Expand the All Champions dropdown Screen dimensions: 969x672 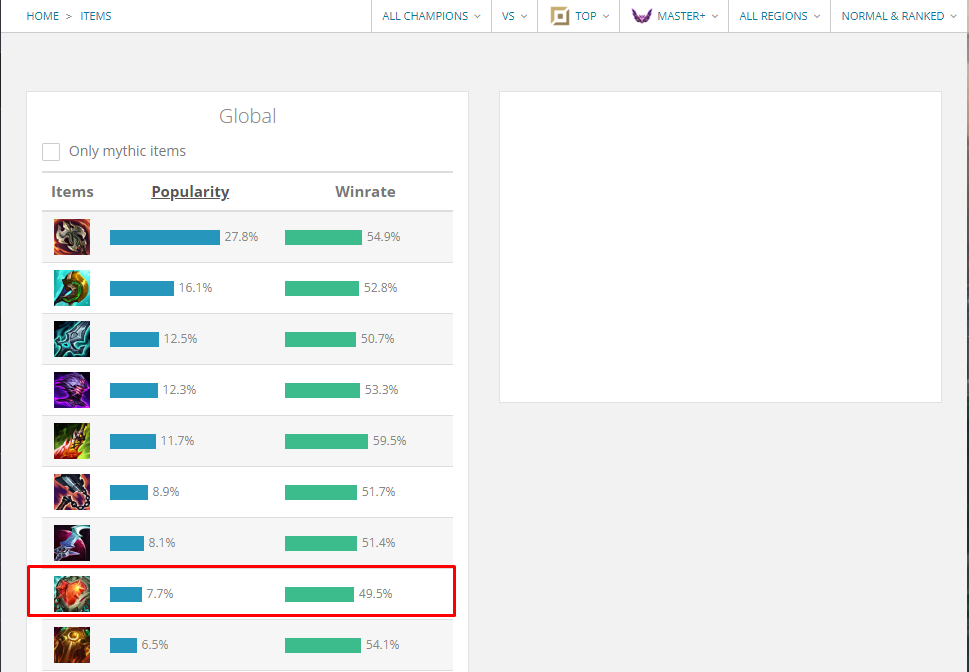coord(431,16)
